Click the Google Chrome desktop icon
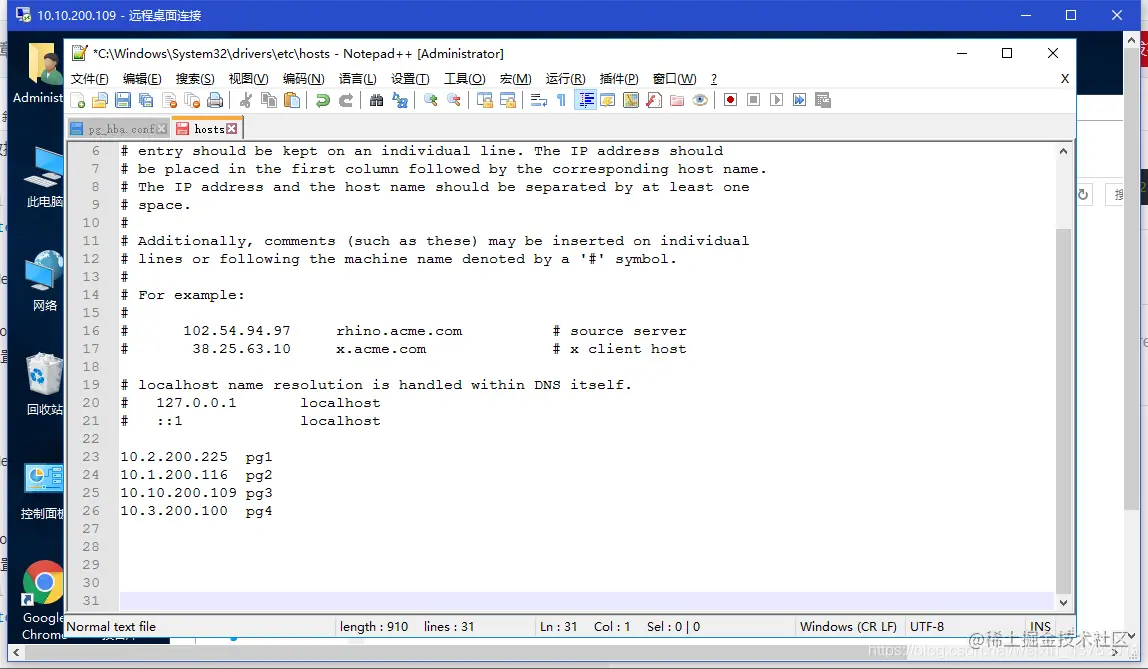The height and width of the screenshot is (669, 1148). 43,601
